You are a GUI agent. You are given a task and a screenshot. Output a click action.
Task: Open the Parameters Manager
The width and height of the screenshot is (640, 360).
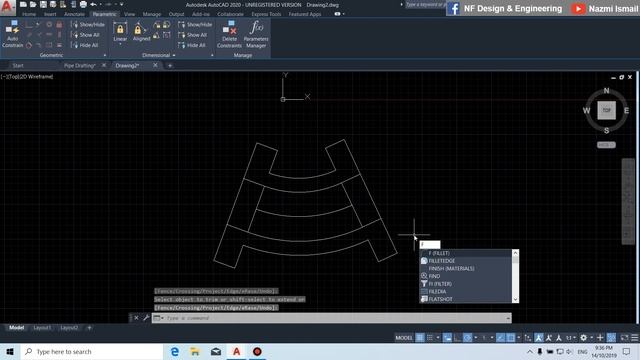(256, 34)
